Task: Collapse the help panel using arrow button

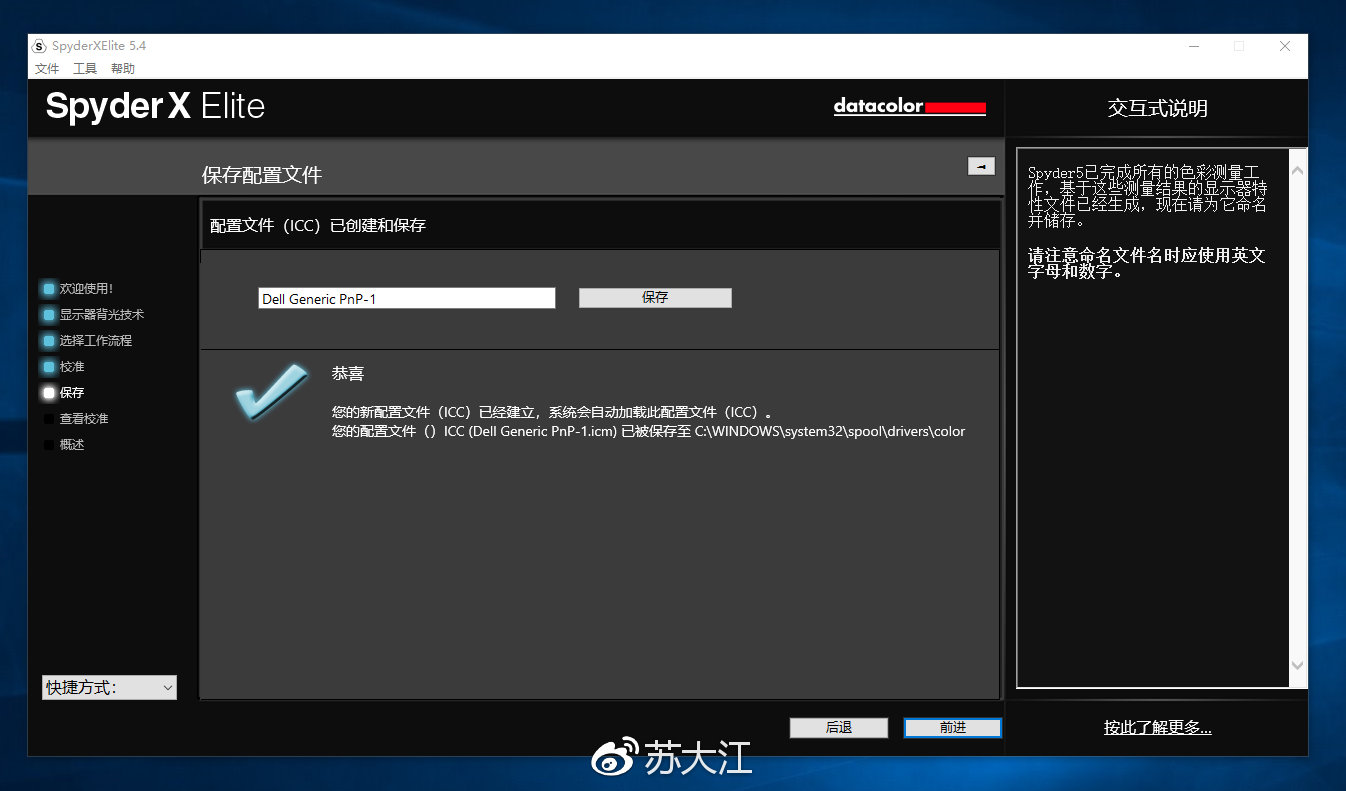Action: tap(981, 166)
